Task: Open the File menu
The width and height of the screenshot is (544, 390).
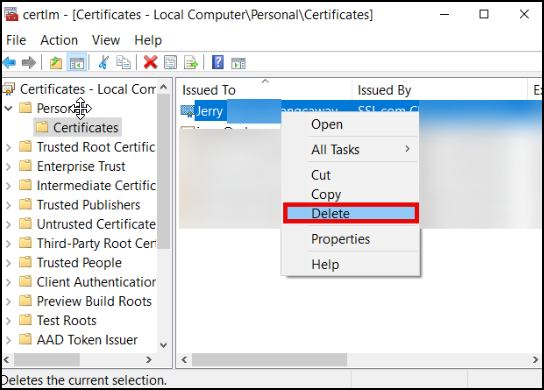Action: (16, 40)
